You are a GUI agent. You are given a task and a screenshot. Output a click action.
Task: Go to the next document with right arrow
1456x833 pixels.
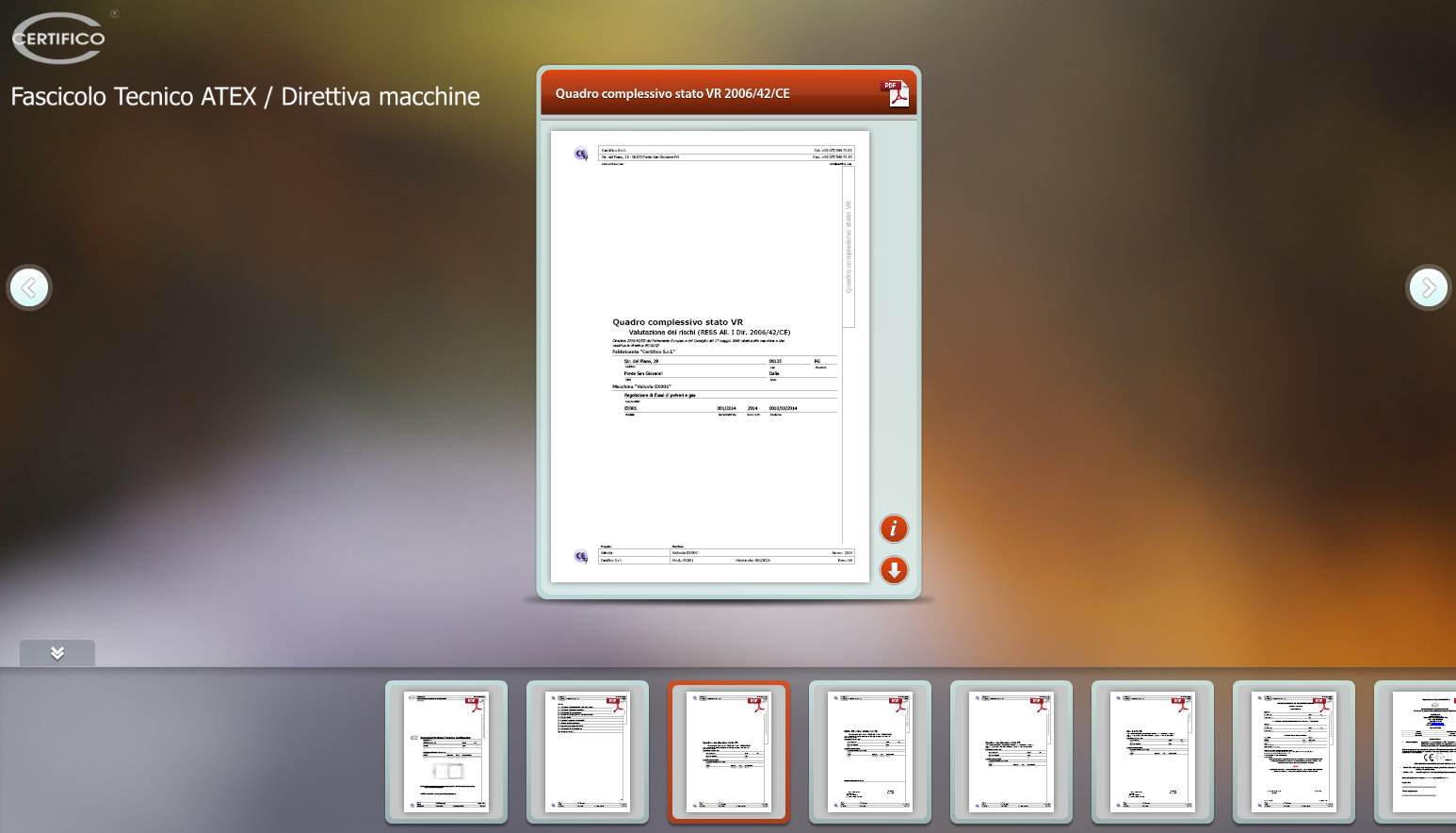tap(1428, 287)
